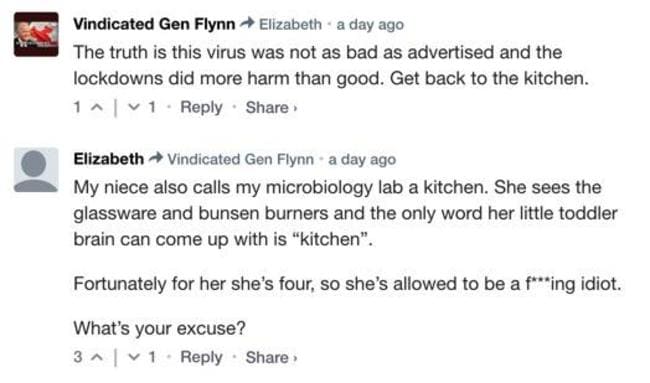
Task: View downvote count on Gen Flynn's comment
Action: [152, 107]
